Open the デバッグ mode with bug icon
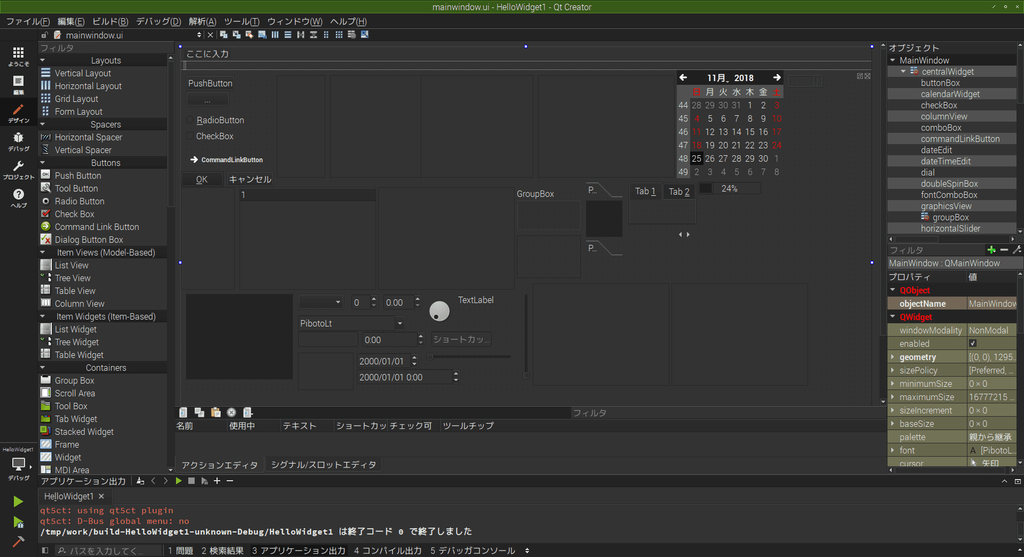The image size is (1024, 557). [x=18, y=140]
